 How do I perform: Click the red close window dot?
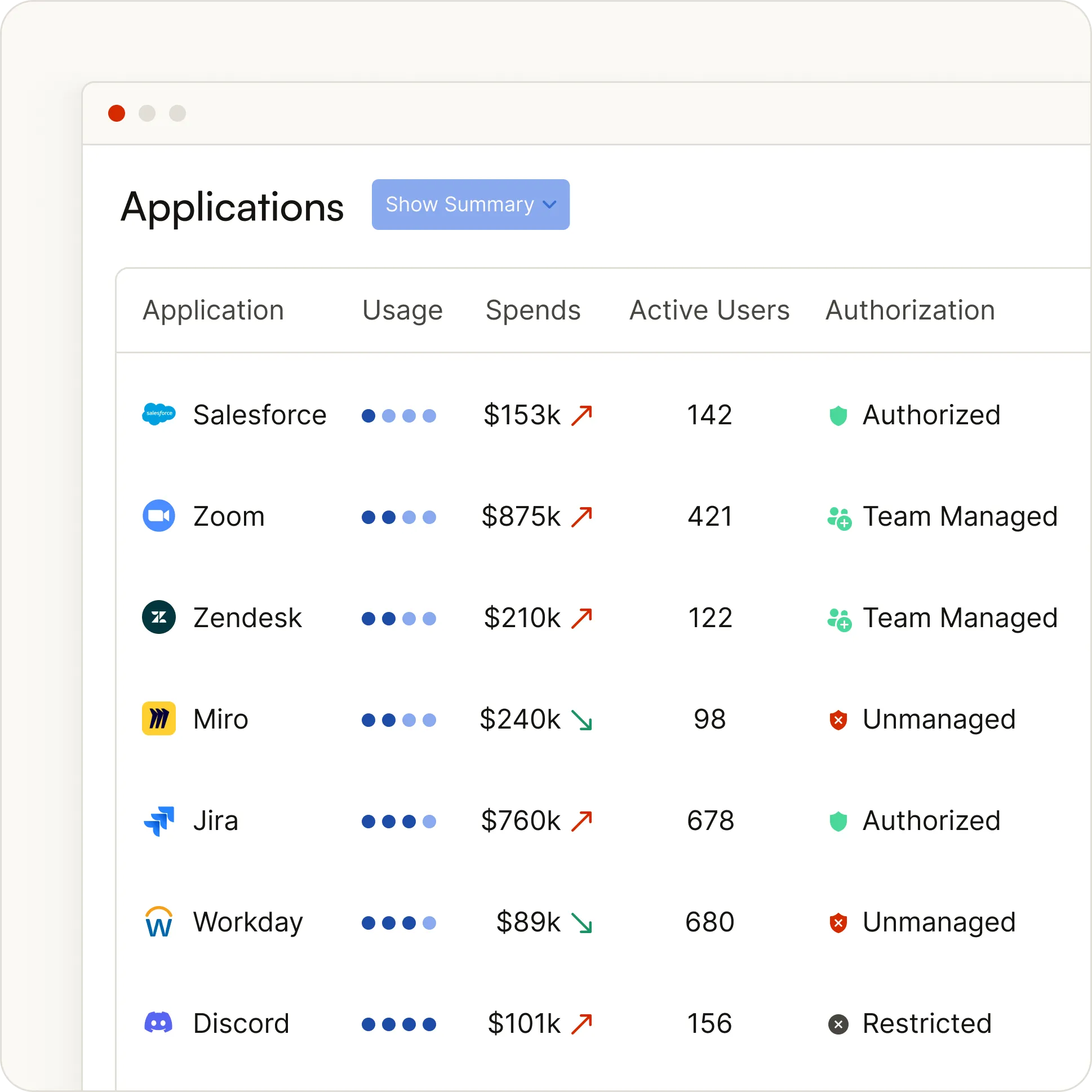[117, 113]
